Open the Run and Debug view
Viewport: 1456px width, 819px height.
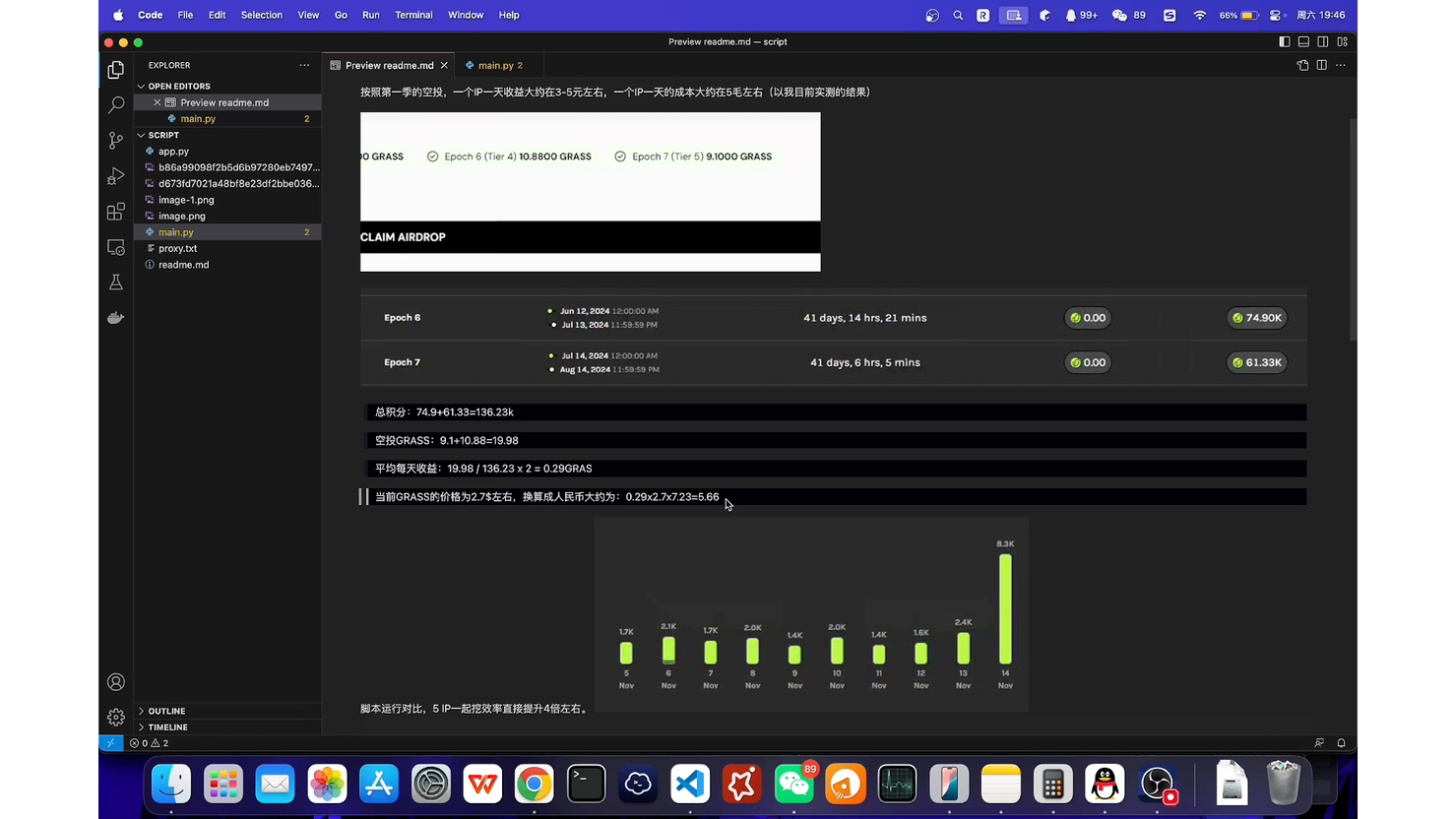coord(116,176)
